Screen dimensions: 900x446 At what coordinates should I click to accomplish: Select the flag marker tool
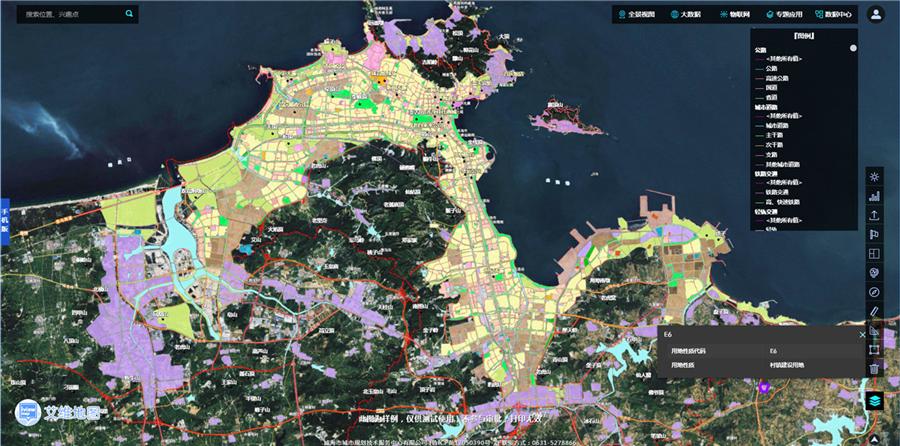point(874,234)
